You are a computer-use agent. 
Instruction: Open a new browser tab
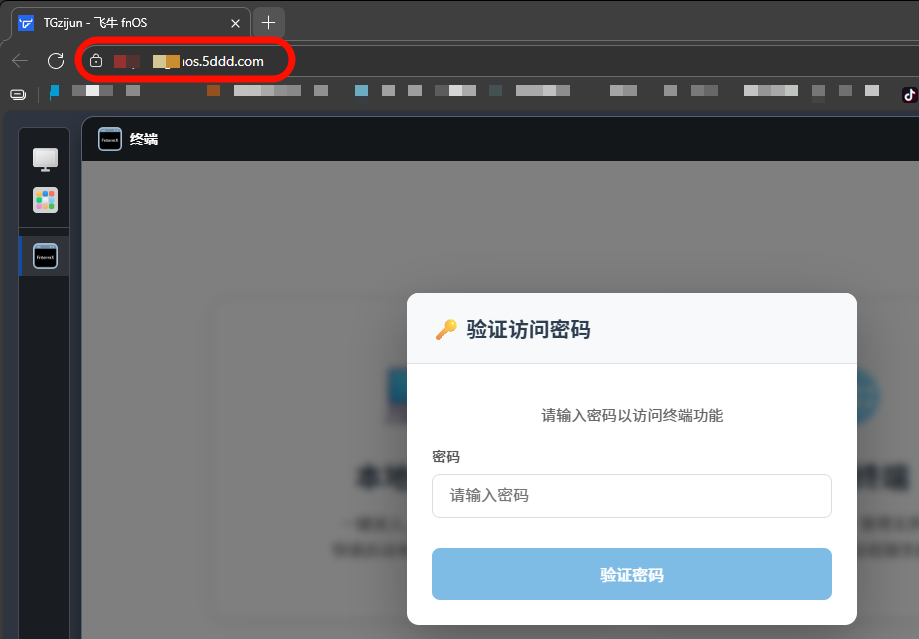[268, 23]
